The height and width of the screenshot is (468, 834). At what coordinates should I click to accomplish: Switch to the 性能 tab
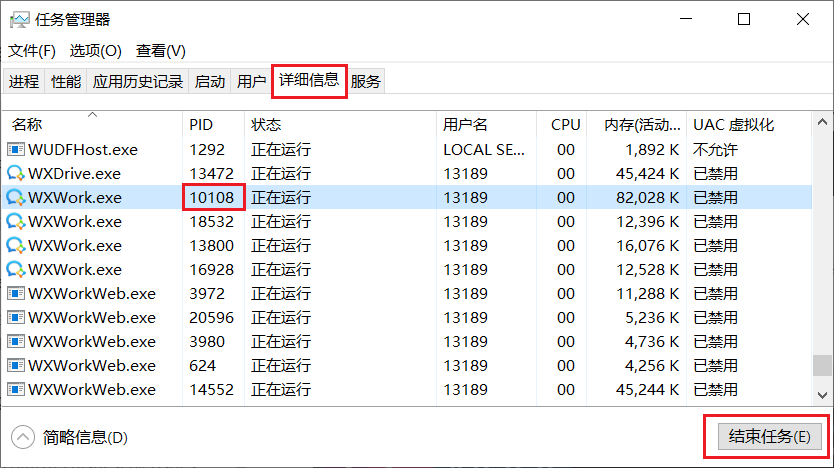pyautogui.click(x=66, y=81)
